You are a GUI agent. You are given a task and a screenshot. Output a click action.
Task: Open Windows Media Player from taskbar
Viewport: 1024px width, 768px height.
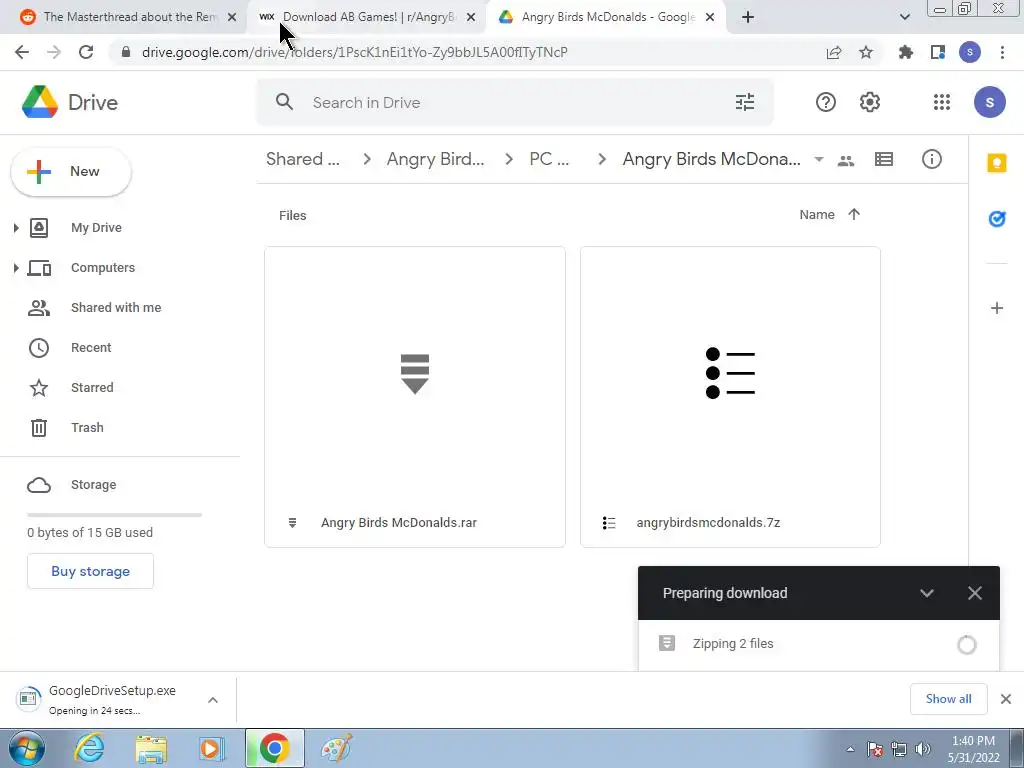coord(212,748)
